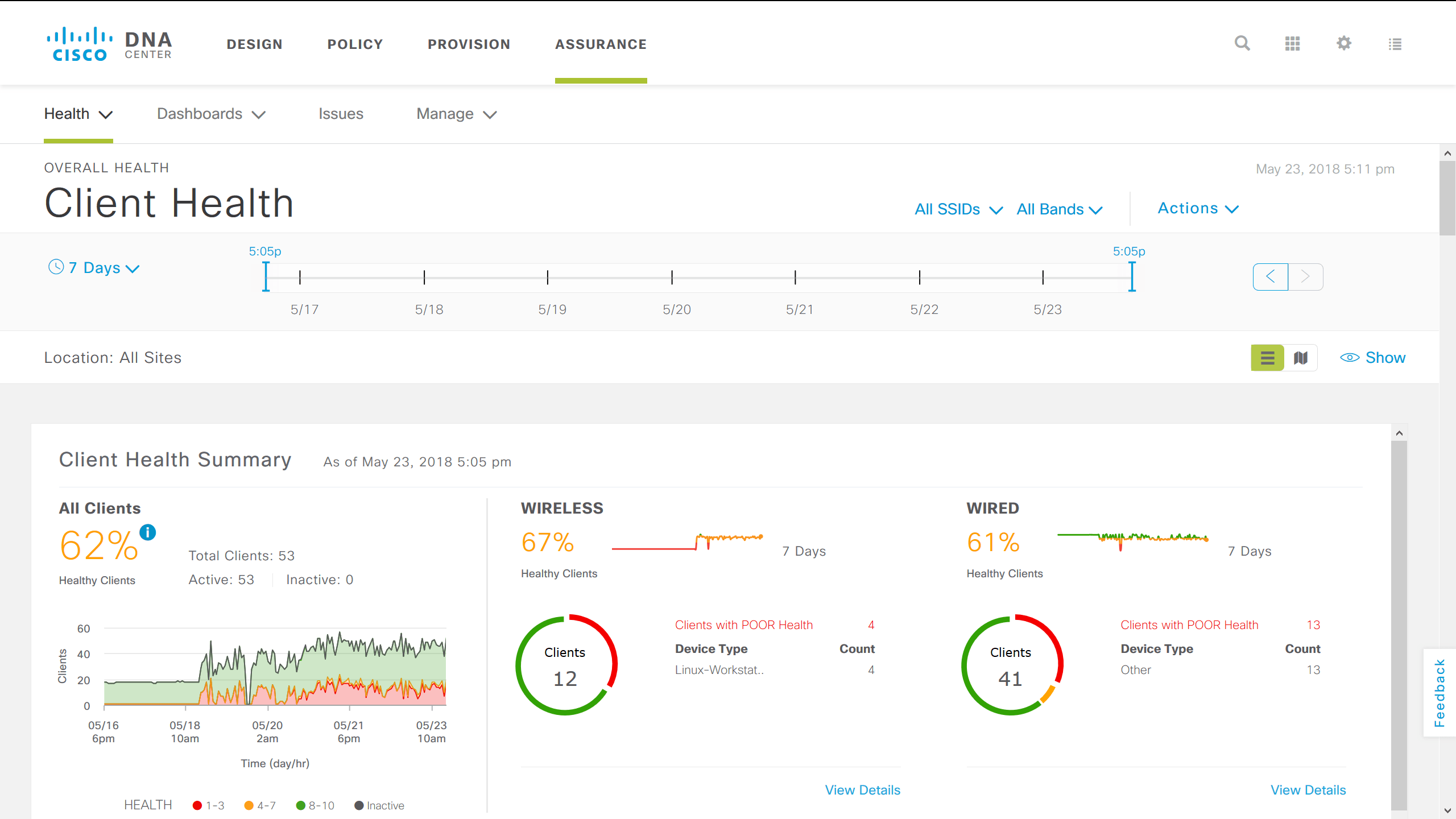Click View Details under Wireless clients
This screenshot has width=1456, height=819.
[x=862, y=789]
